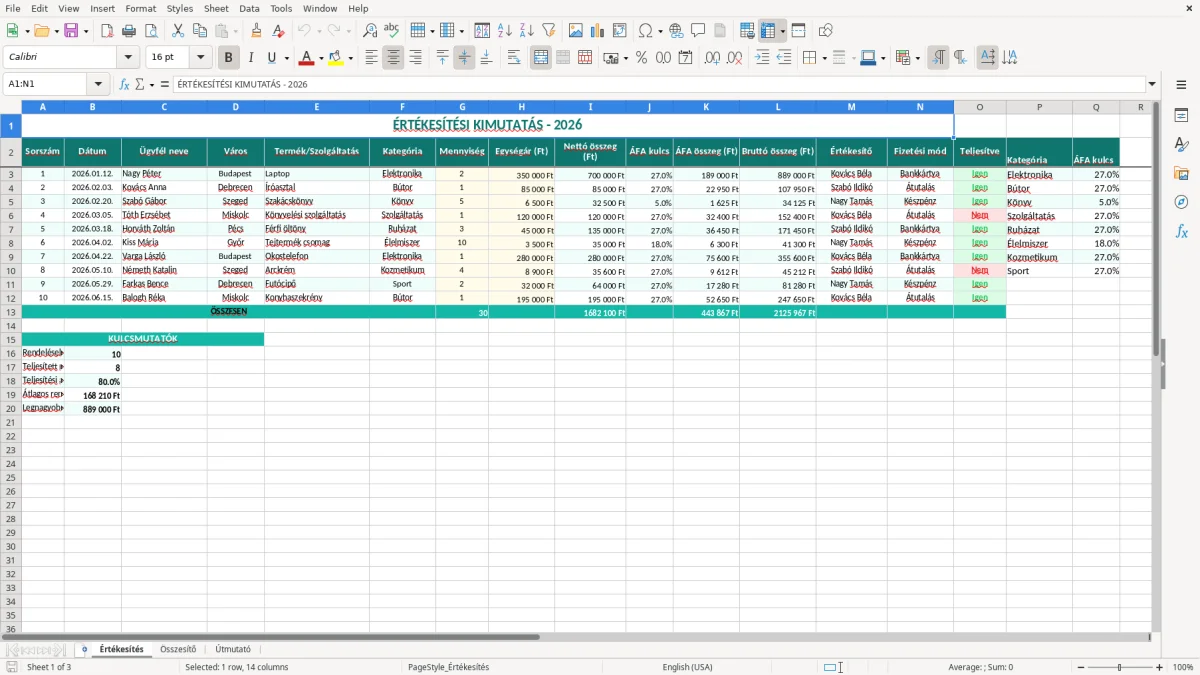Screen dimensions: 1200x675
Task: Toggle Center Vertically alignment
Action: [464, 58]
